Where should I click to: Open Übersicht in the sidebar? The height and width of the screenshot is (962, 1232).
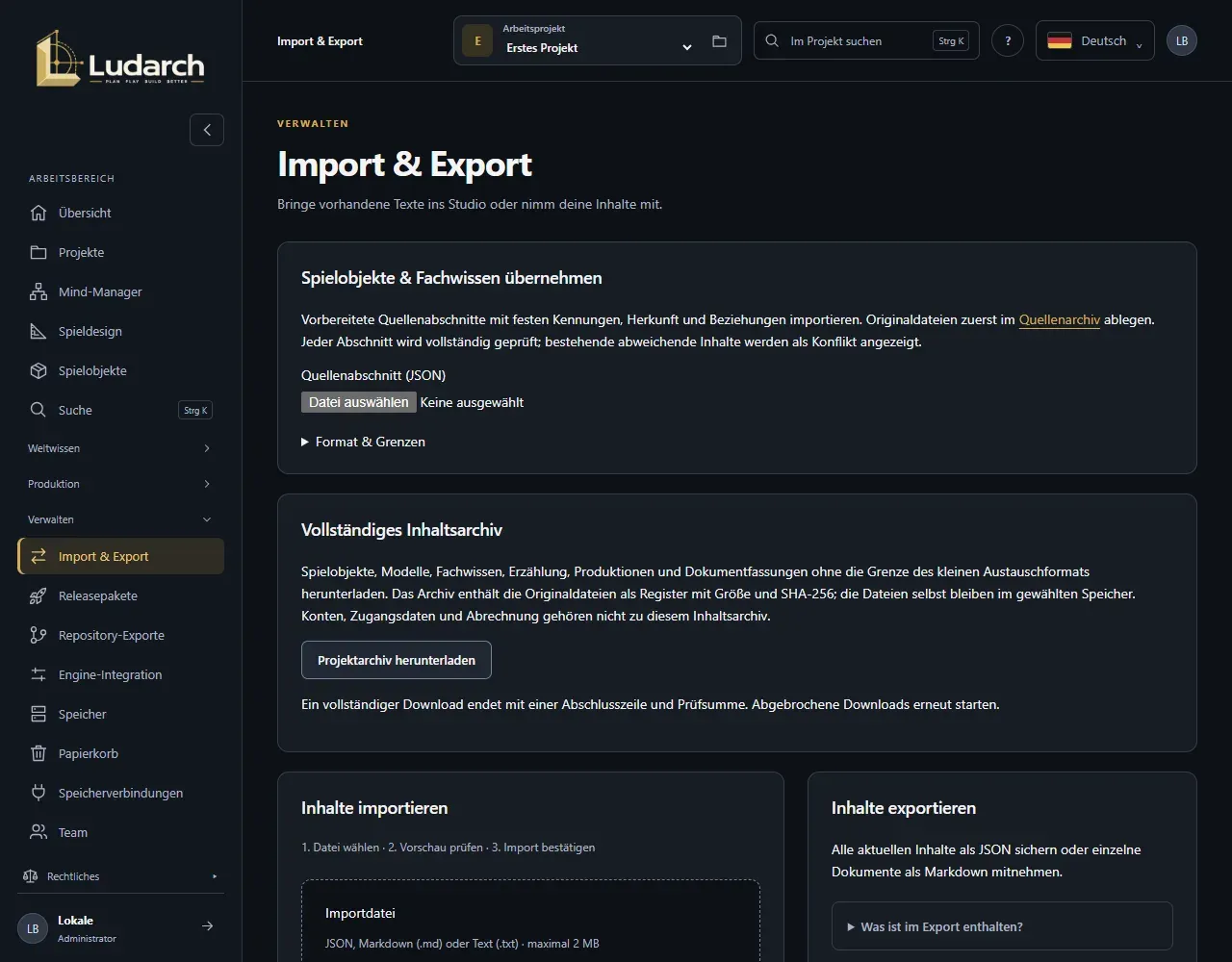(121, 213)
